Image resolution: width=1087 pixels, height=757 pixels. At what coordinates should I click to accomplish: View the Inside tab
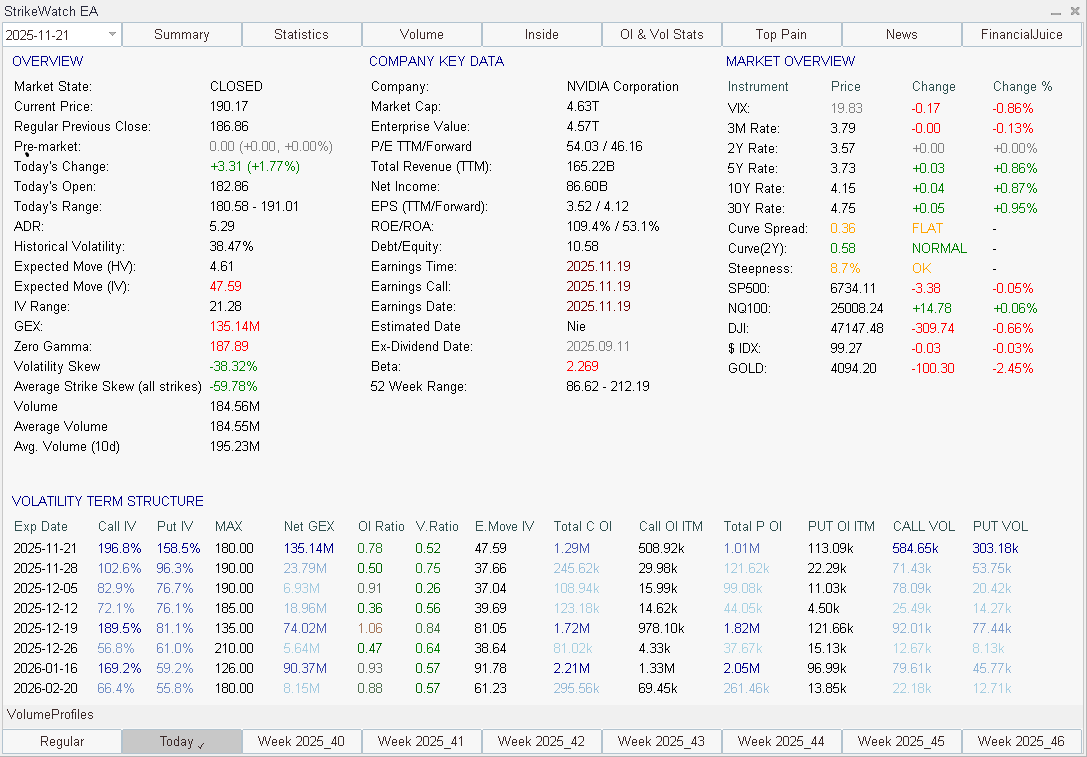tap(541, 33)
